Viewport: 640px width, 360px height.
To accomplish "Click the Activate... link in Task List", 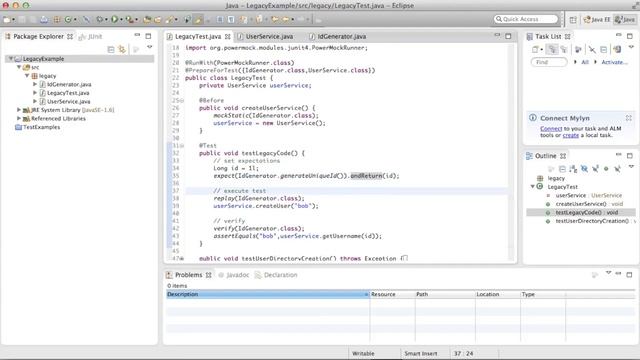I will pos(614,62).
